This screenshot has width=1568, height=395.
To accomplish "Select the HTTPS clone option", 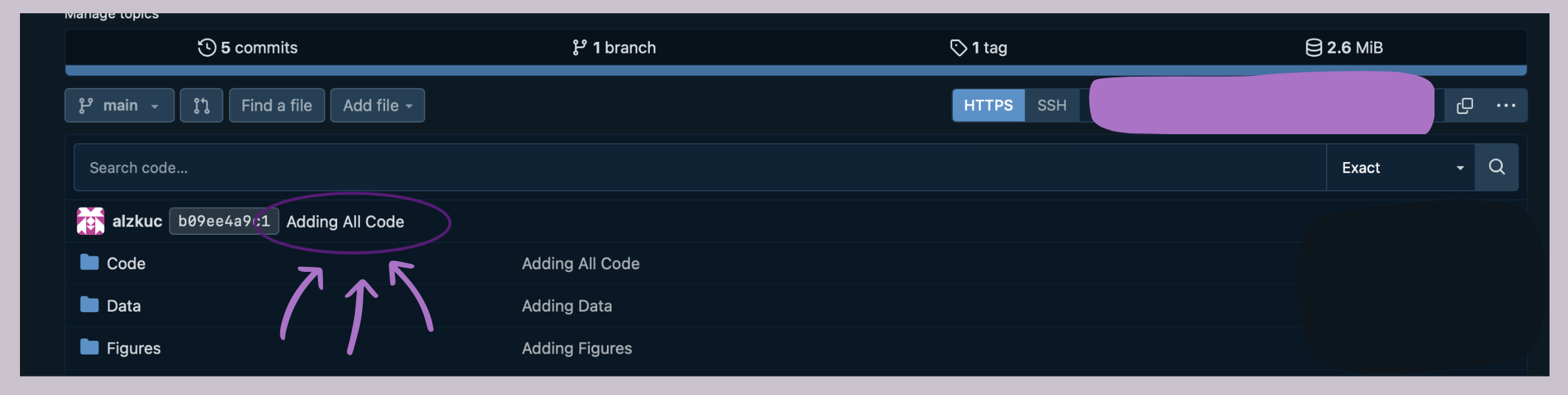I will coord(988,105).
